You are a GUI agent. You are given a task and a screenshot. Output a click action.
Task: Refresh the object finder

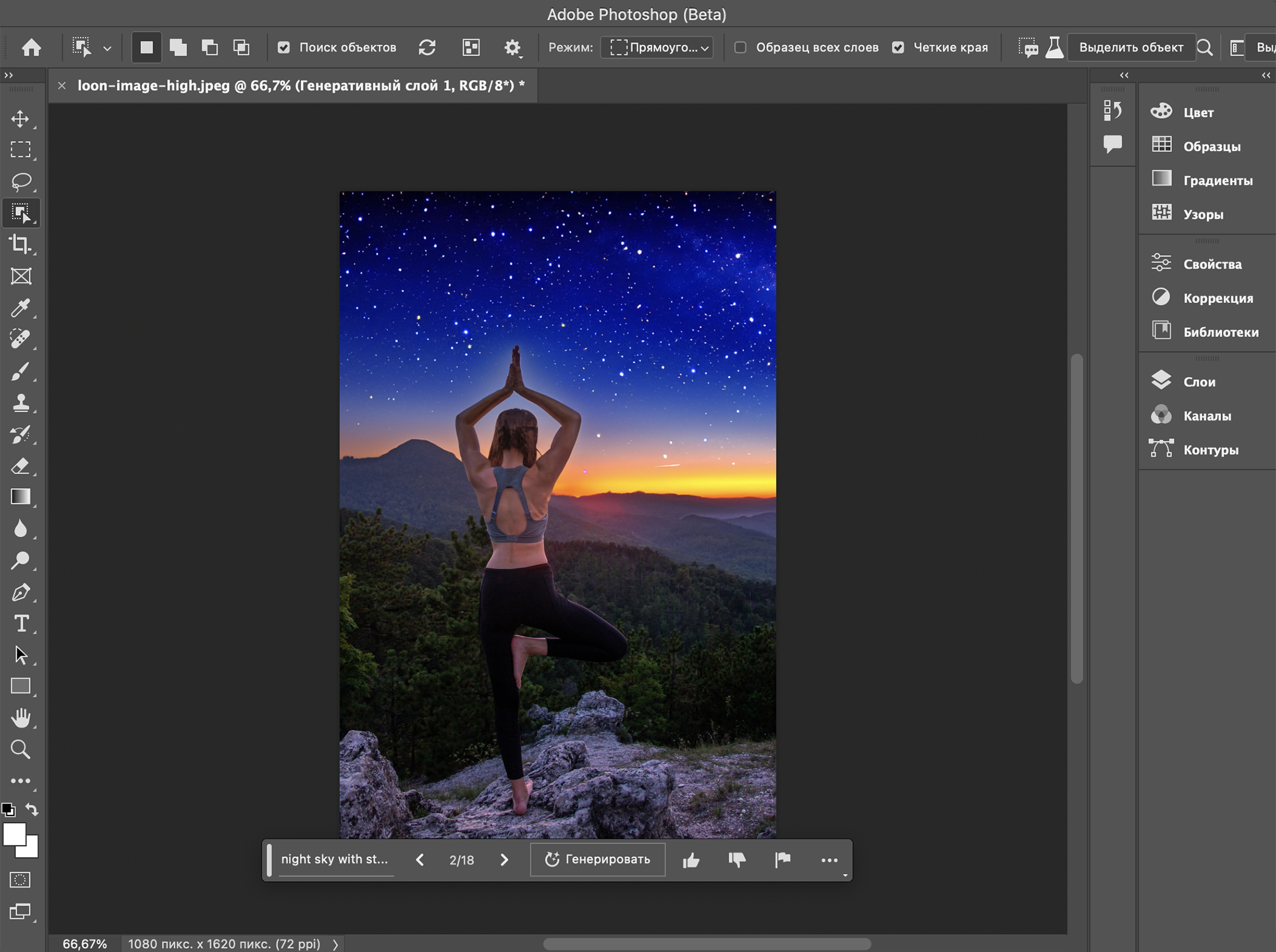[427, 47]
